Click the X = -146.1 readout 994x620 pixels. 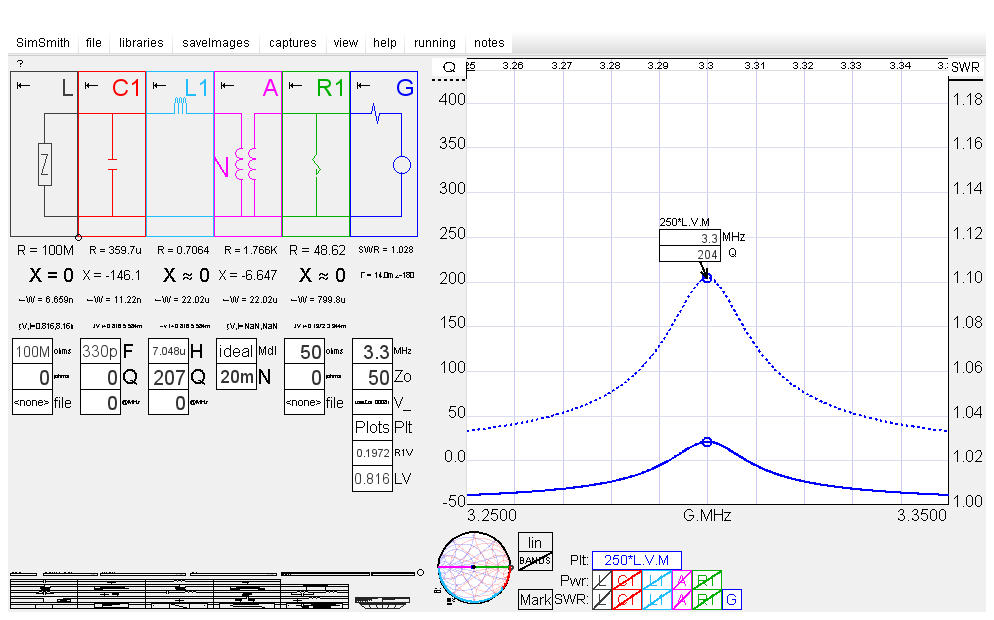pyautogui.click(x=112, y=275)
